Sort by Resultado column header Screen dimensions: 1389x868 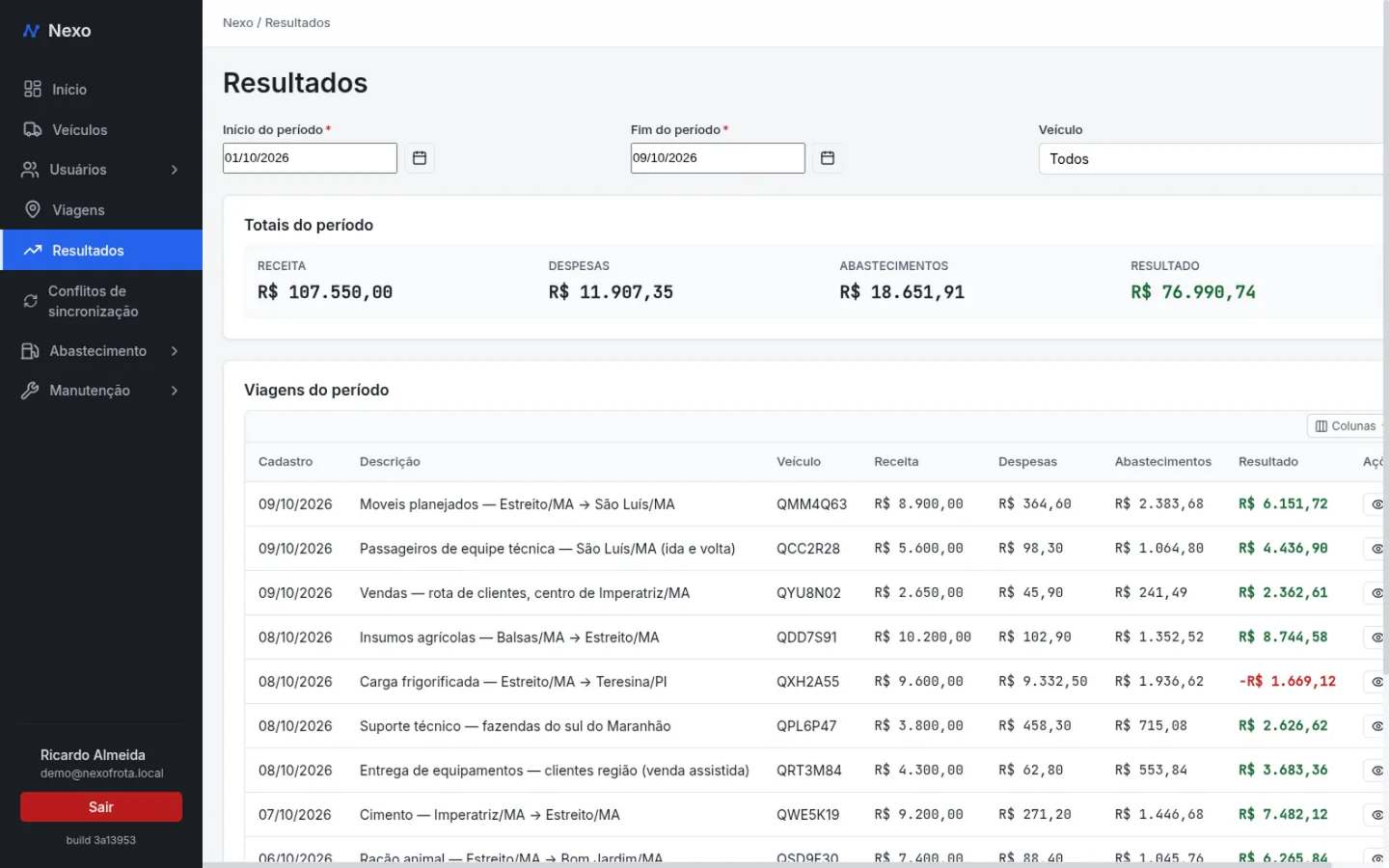tap(1267, 462)
